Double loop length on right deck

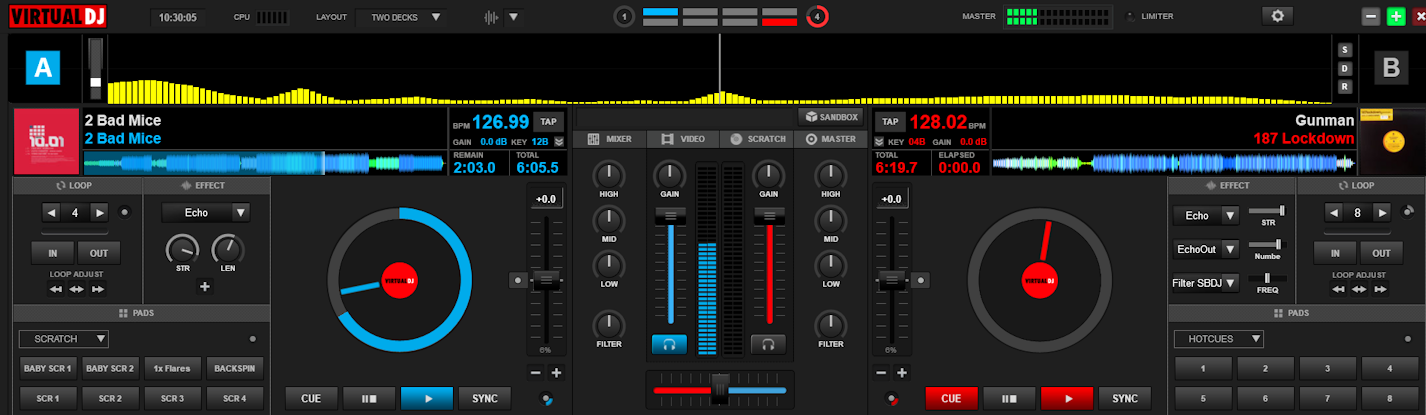(x=1382, y=212)
